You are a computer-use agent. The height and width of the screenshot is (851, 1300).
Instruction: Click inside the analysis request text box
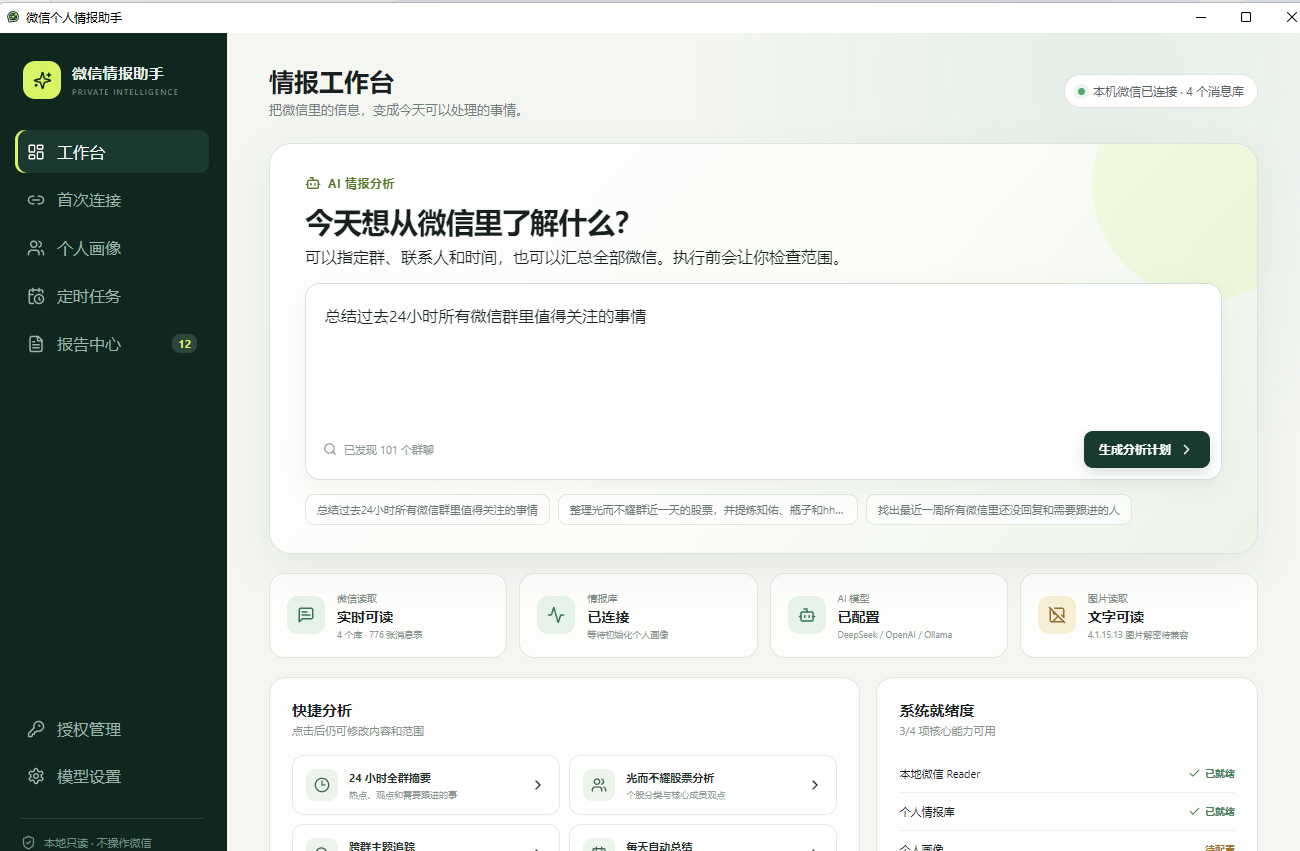click(x=763, y=381)
